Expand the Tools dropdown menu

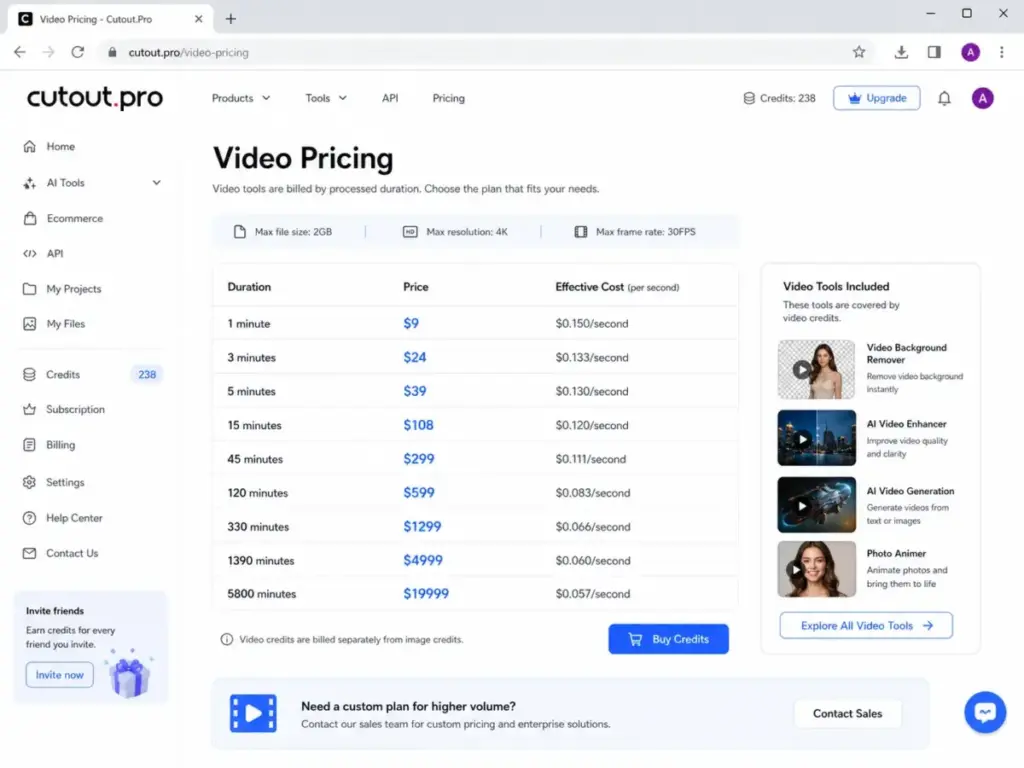click(x=326, y=98)
